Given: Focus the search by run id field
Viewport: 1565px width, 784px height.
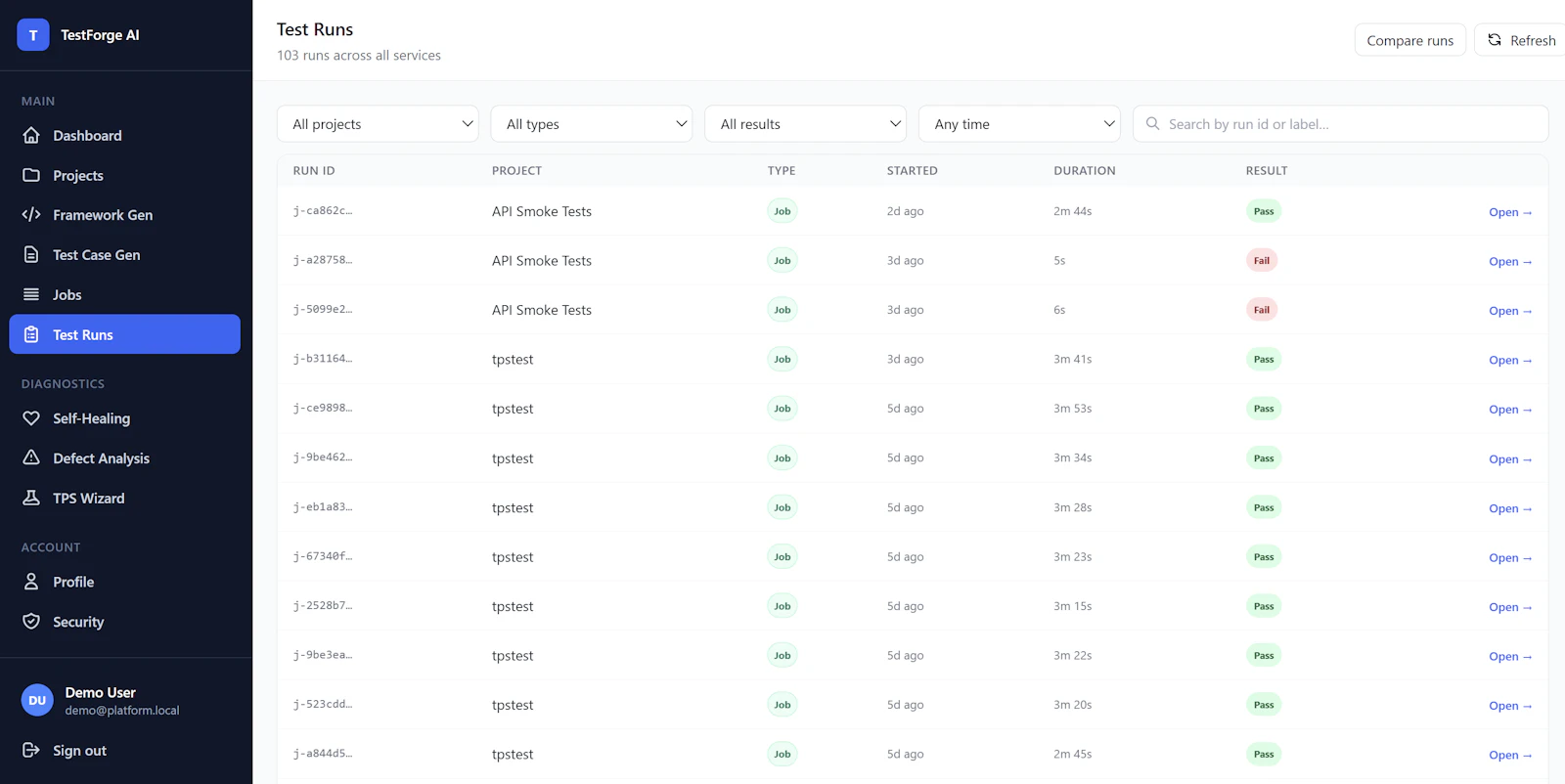Looking at the screenshot, I should point(1340,124).
